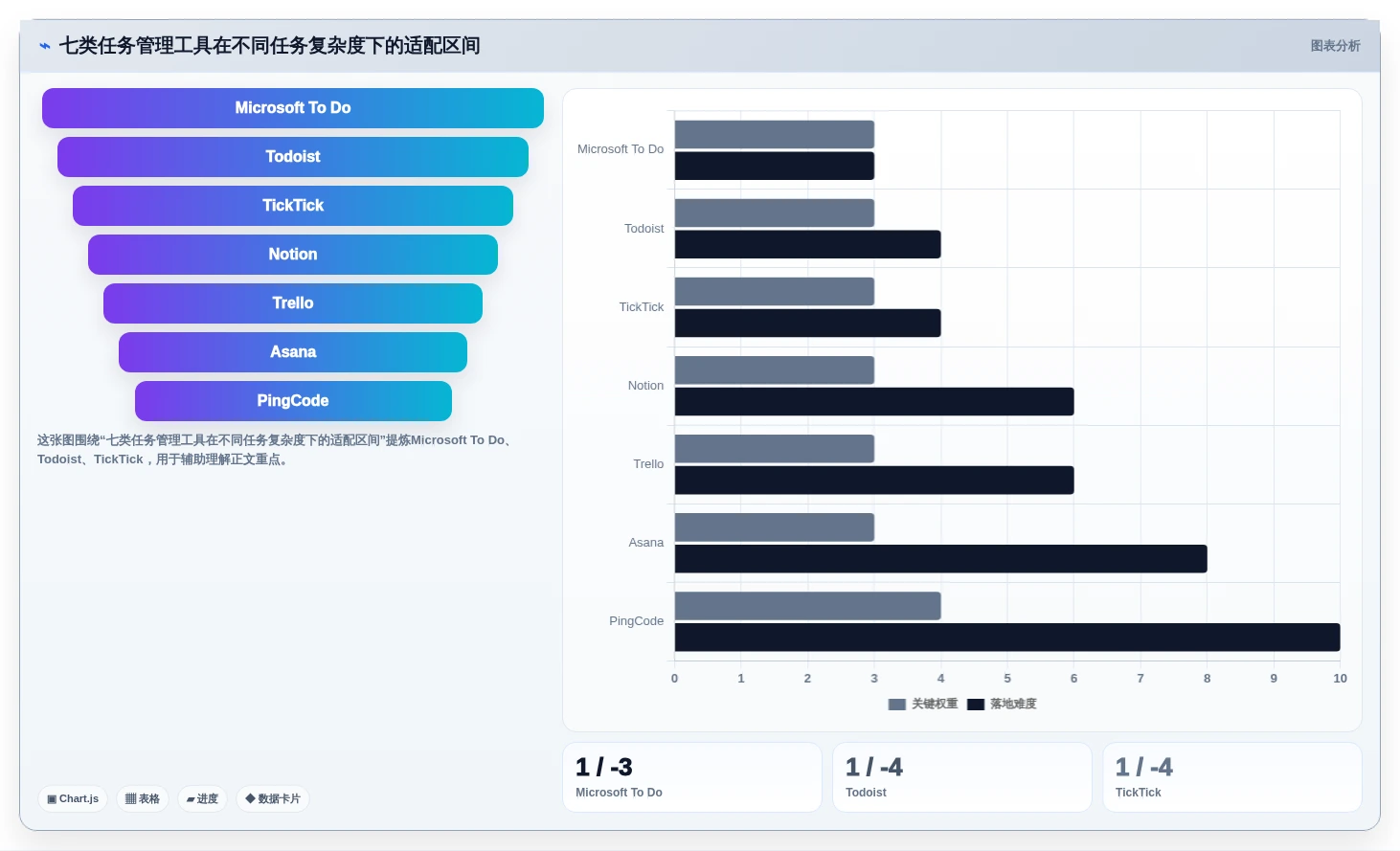Select the Asana funnel bar
The image size is (1400, 851).
point(293,352)
